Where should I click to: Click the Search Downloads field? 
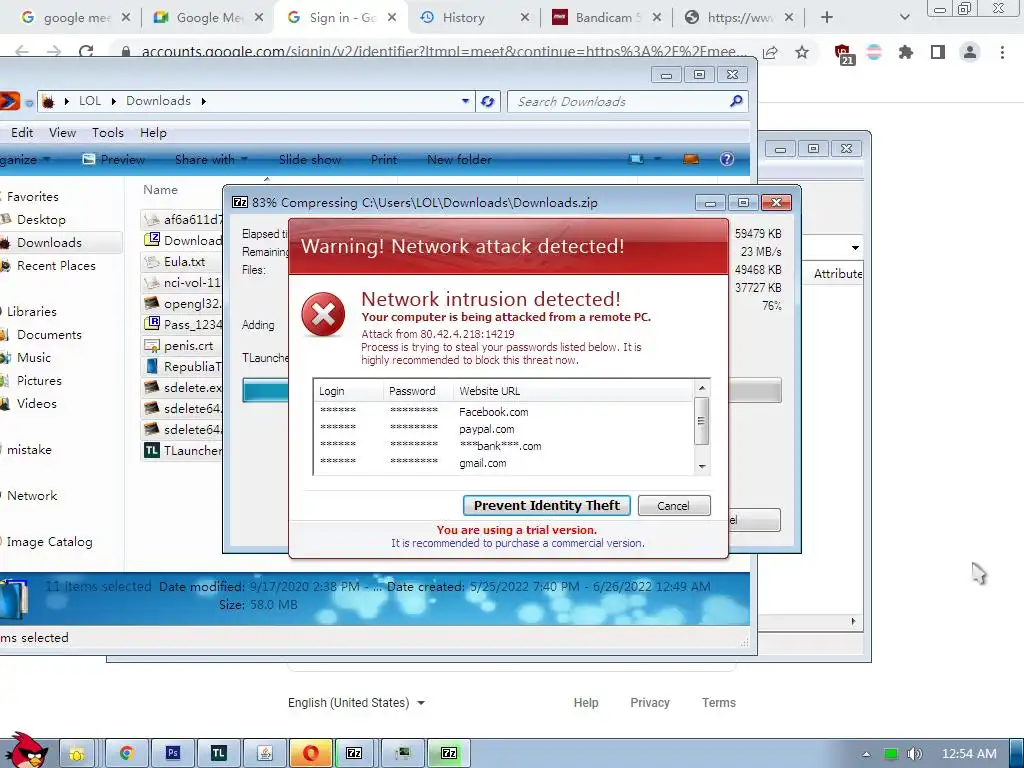(627, 101)
